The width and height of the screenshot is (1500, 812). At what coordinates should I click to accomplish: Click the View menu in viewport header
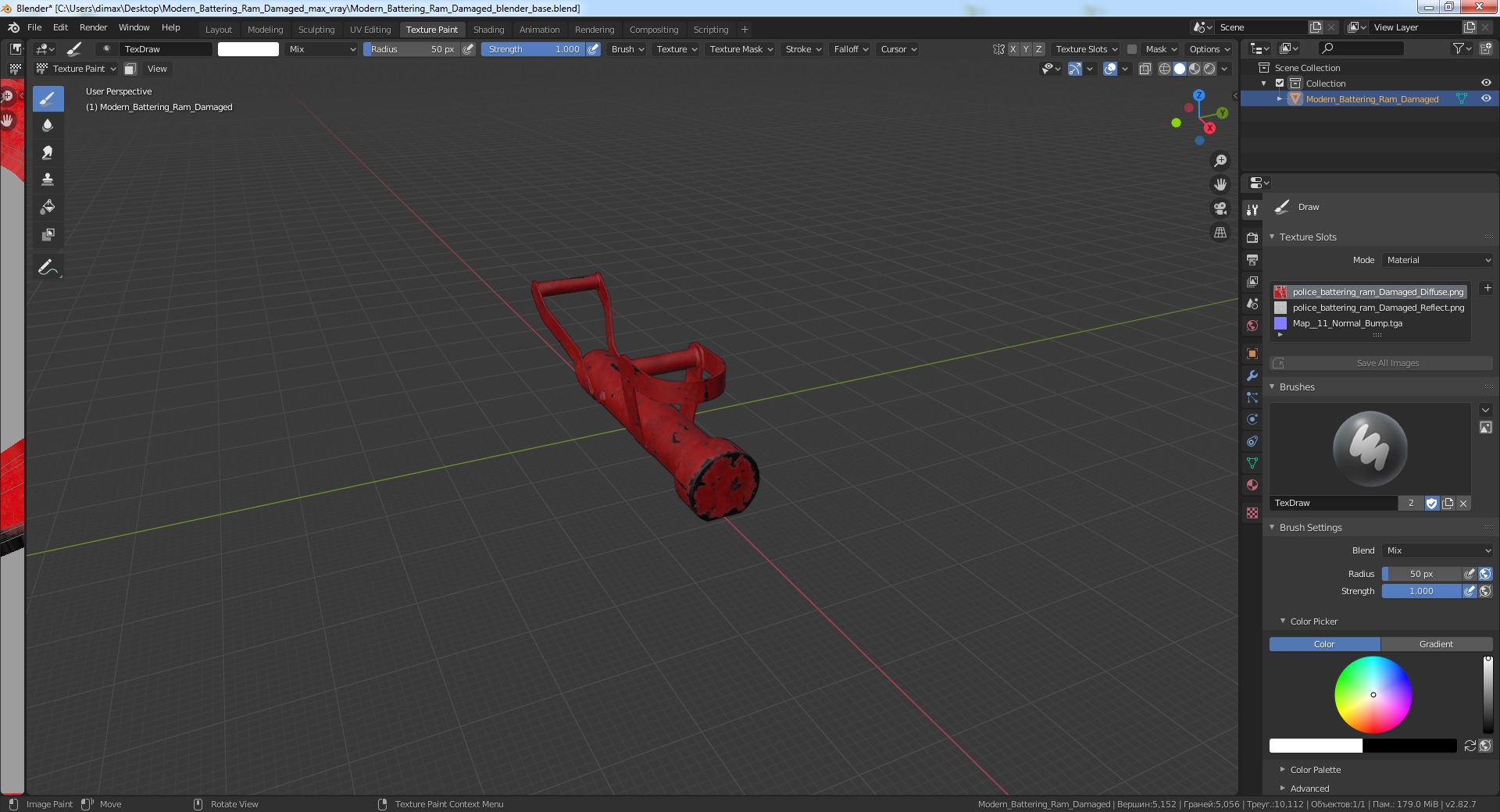[x=157, y=69]
